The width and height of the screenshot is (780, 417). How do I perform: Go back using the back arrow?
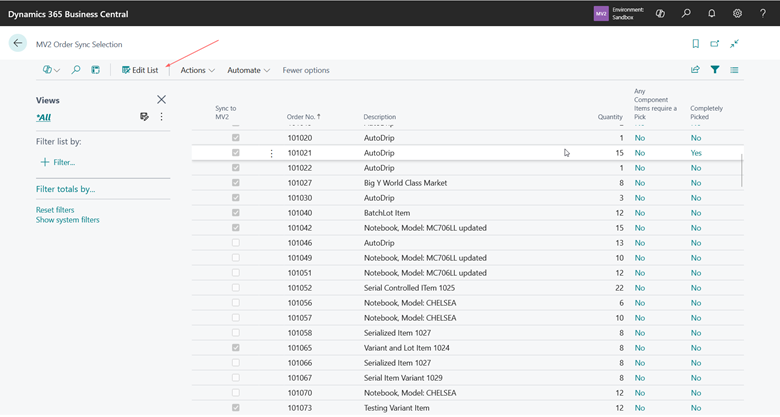pos(18,43)
